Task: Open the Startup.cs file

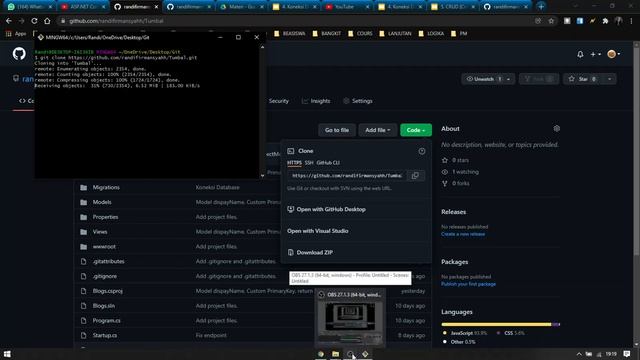Action: click(x=104, y=335)
